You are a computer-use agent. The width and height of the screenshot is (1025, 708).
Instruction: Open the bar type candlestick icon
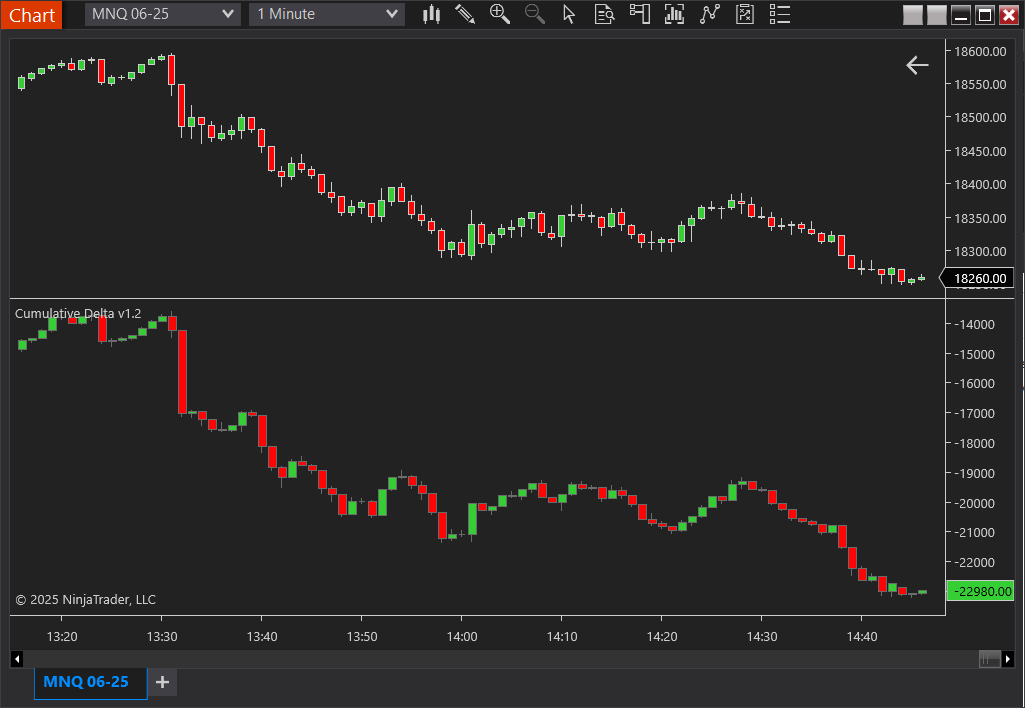432,14
